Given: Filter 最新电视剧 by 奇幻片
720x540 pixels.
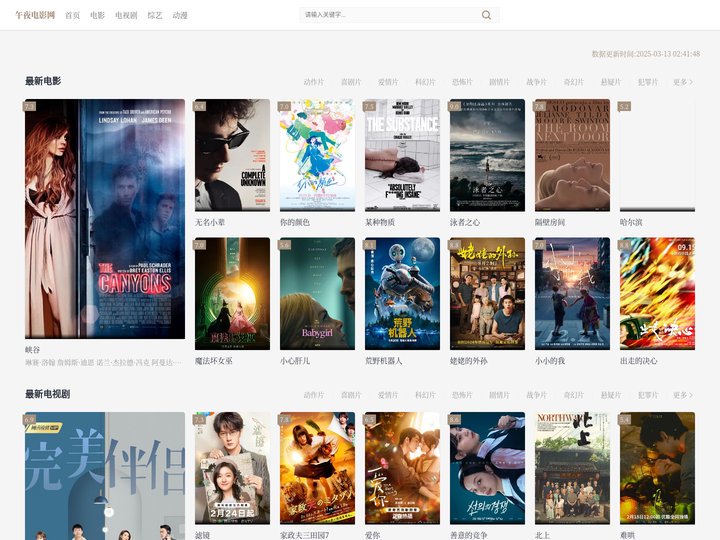Looking at the screenshot, I should 574,395.
